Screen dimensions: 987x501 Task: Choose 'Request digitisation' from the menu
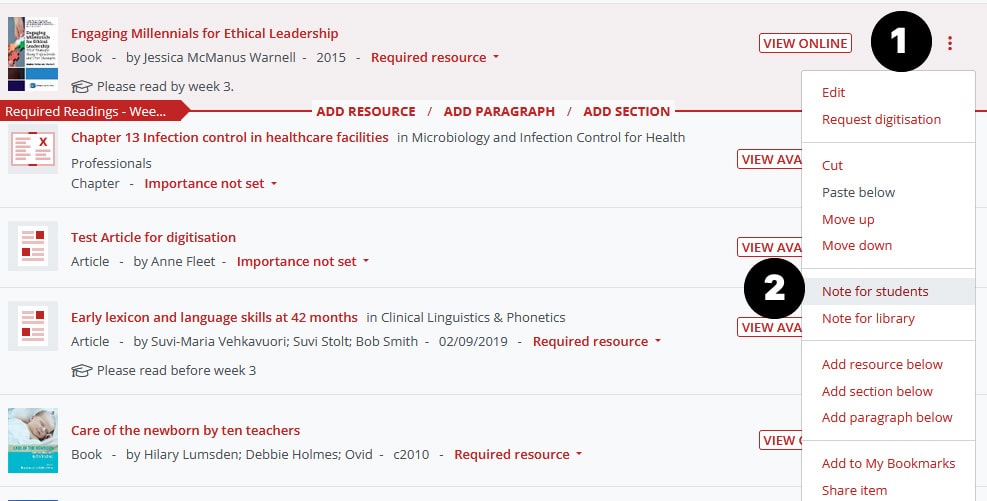tap(881, 120)
